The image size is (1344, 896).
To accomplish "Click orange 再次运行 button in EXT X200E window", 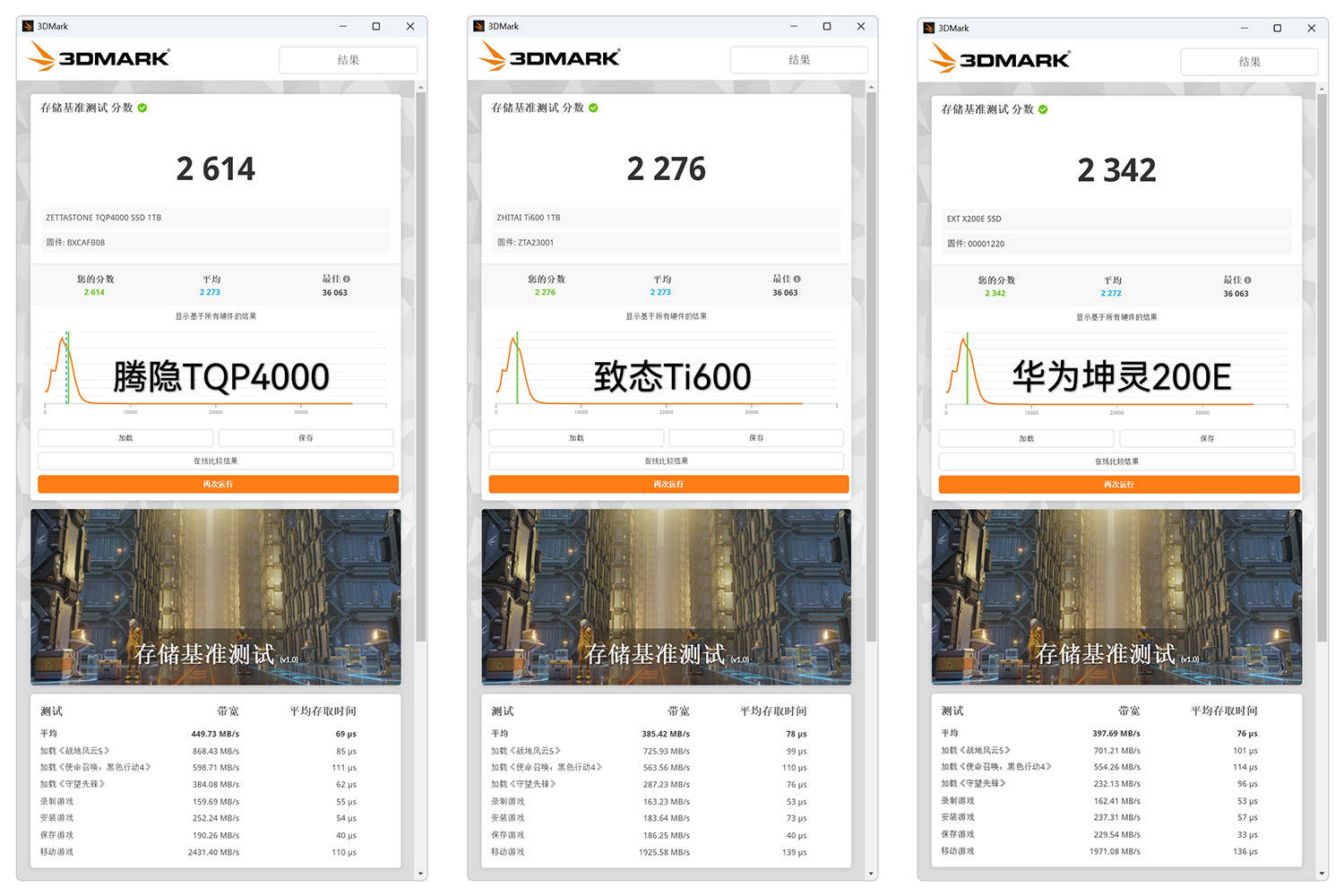I will [1119, 485].
